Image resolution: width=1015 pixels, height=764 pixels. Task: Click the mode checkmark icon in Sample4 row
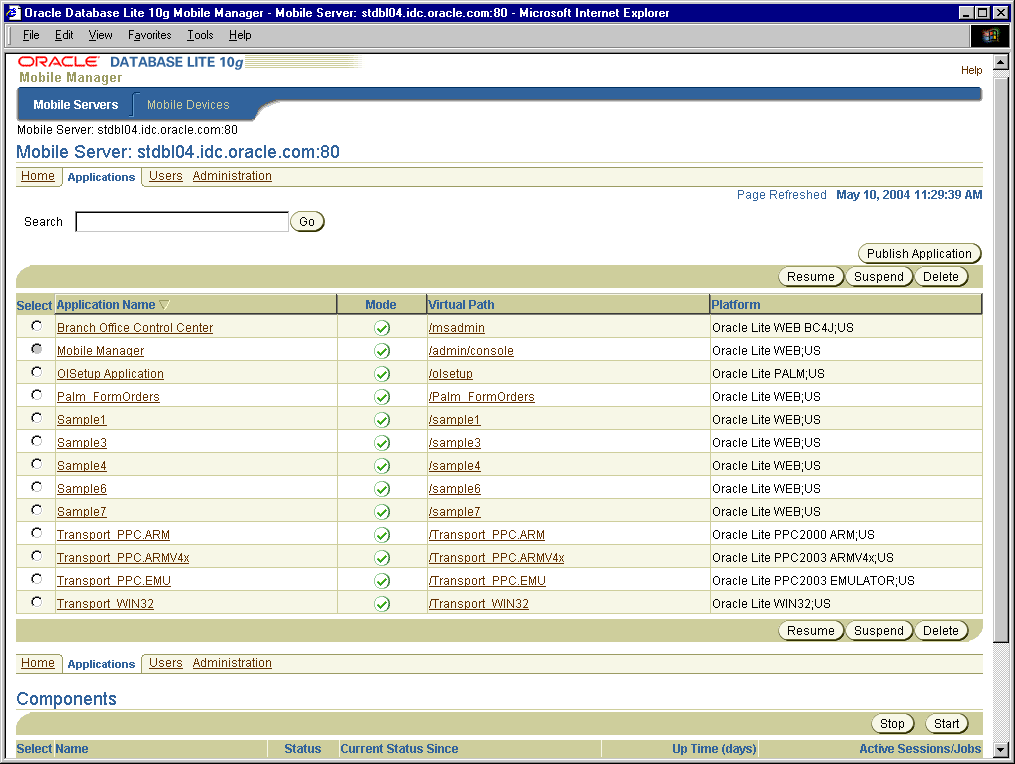(382, 466)
